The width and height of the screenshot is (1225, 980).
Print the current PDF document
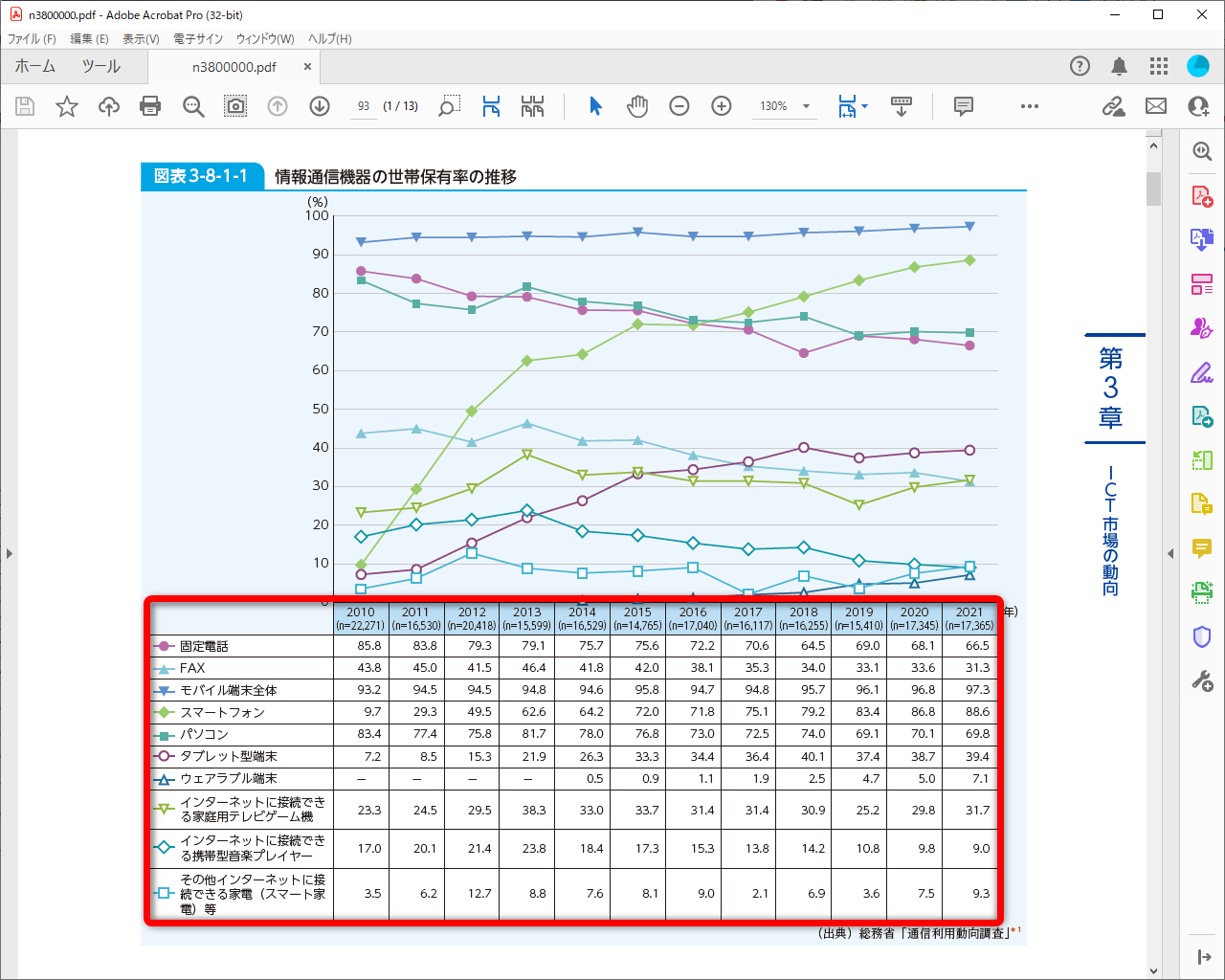coord(150,106)
